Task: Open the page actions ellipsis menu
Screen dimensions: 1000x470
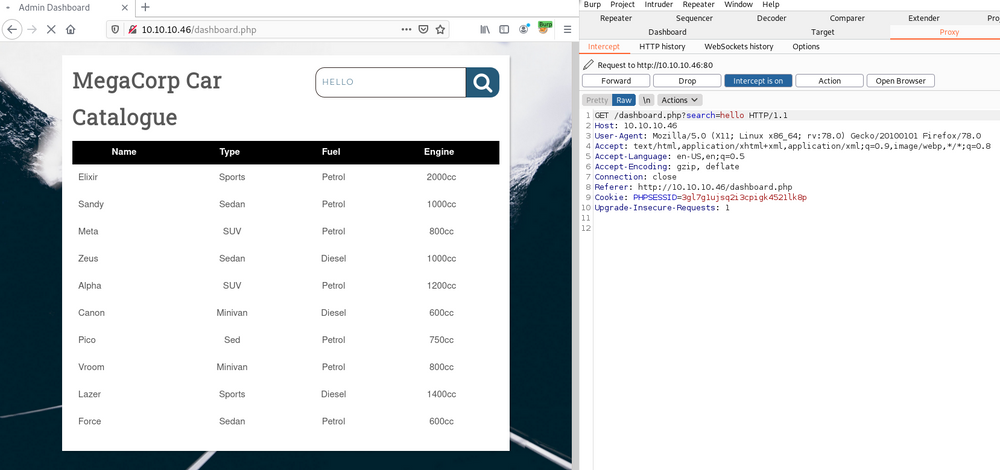Action: [406, 30]
